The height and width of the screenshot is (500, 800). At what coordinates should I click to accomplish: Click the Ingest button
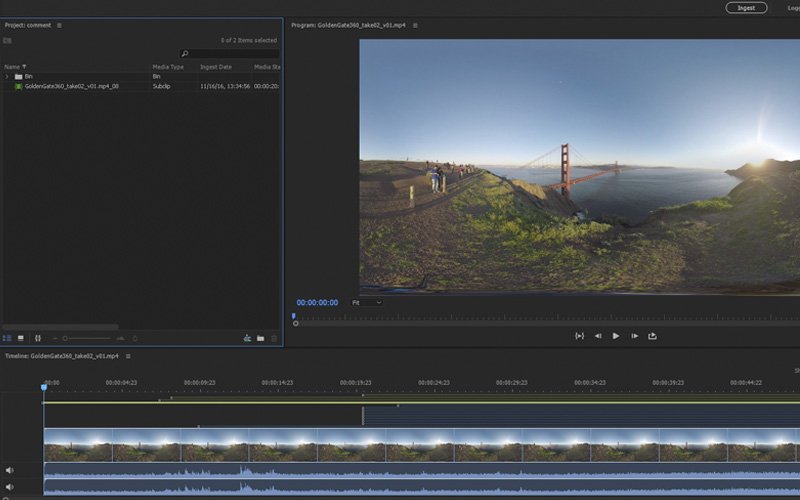(746, 7)
